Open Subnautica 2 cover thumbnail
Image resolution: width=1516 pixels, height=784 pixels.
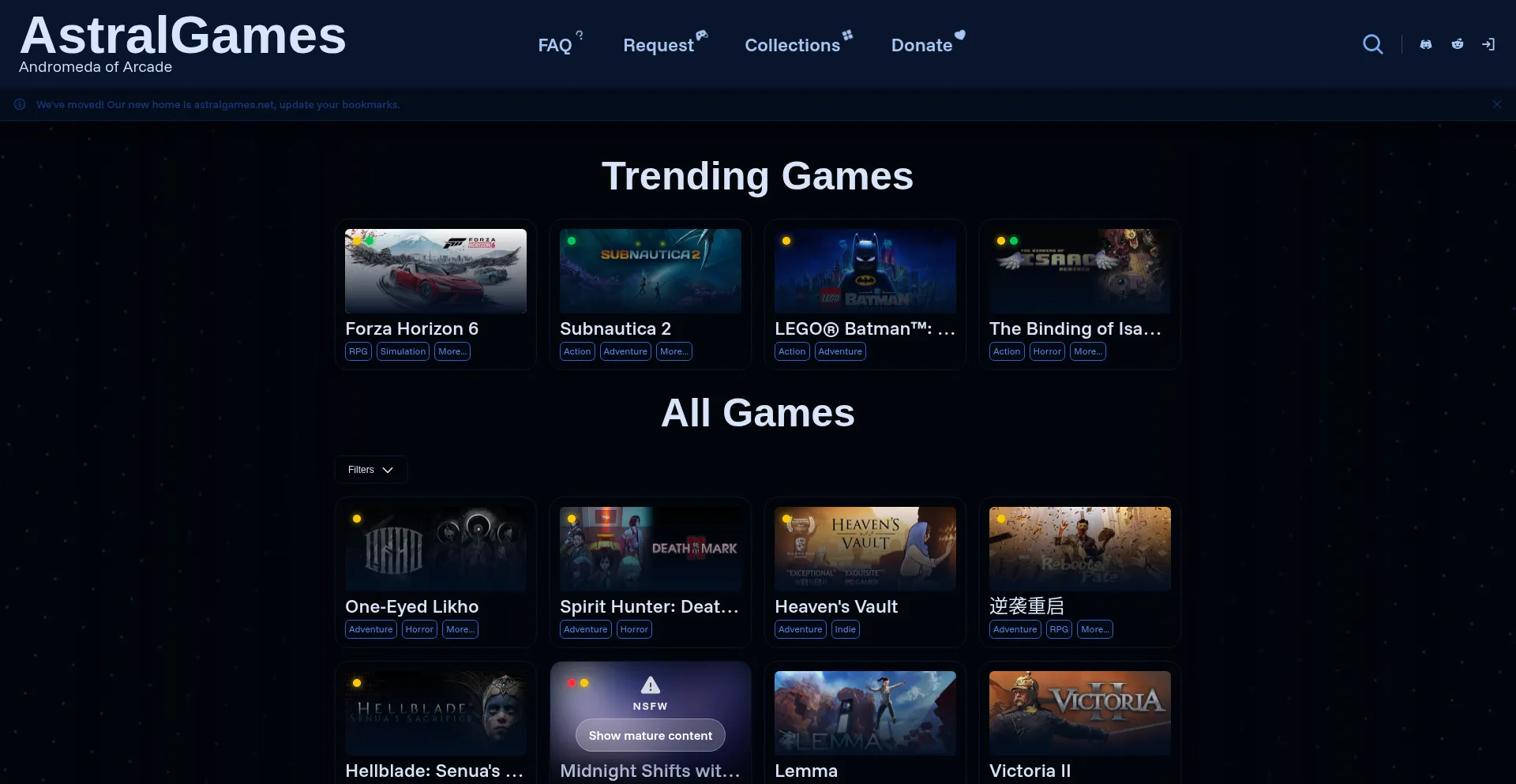[651, 271]
